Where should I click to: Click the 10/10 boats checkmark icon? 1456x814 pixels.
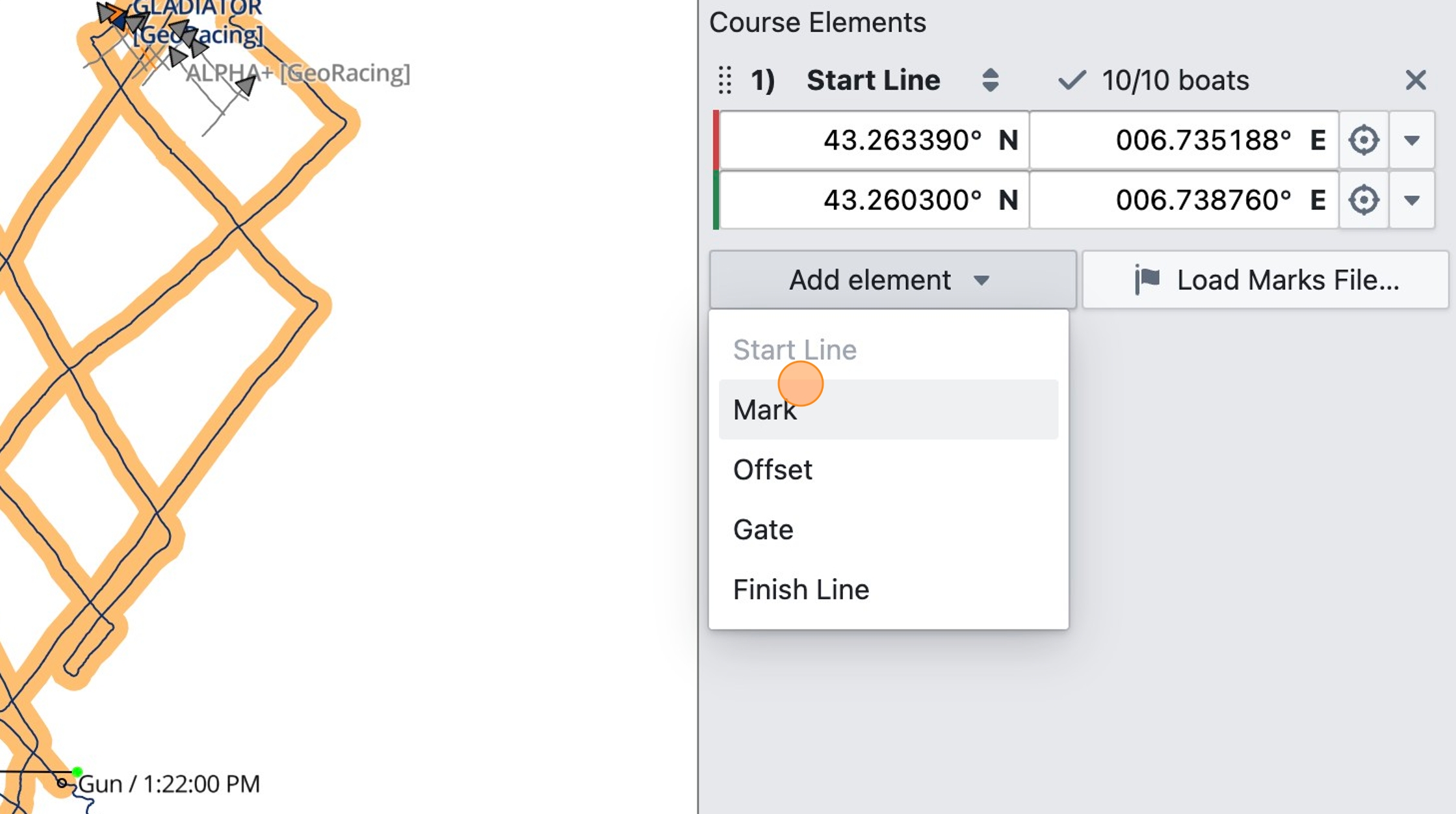pyautogui.click(x=1072, y=81)
